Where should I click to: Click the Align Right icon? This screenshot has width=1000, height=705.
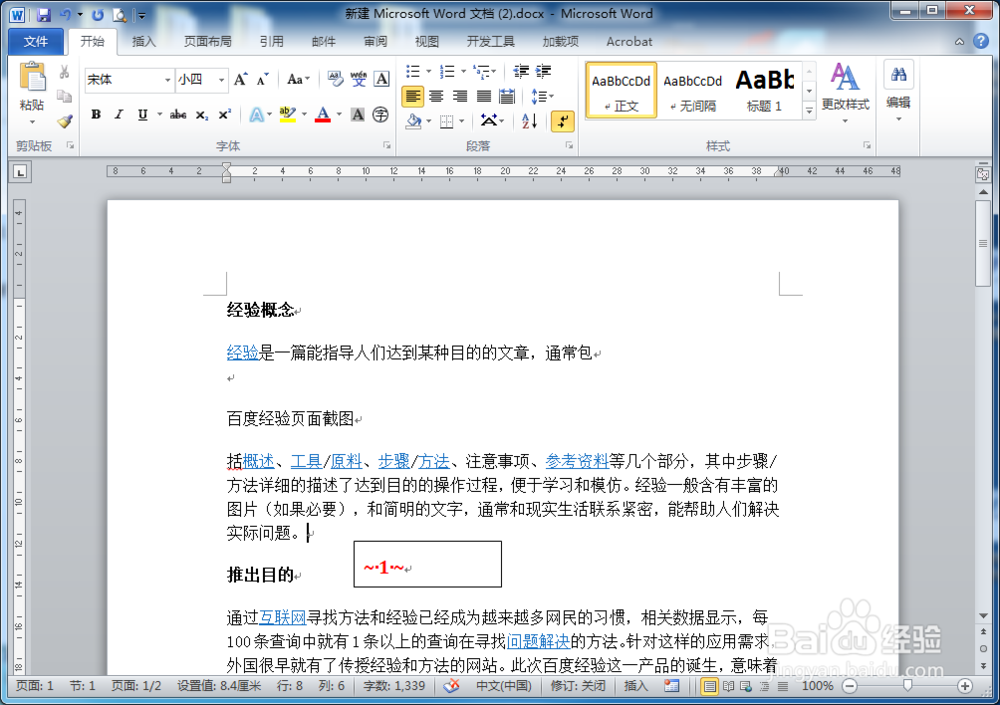460,96
